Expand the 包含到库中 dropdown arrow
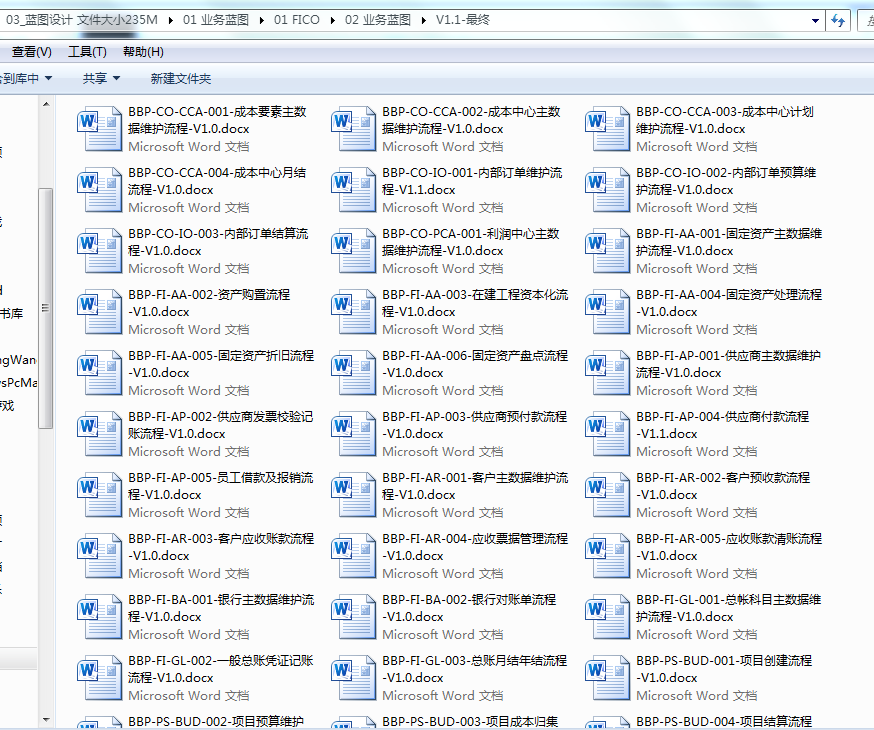The height and width of the screenshot is (730, 874). tap(49, 78)
